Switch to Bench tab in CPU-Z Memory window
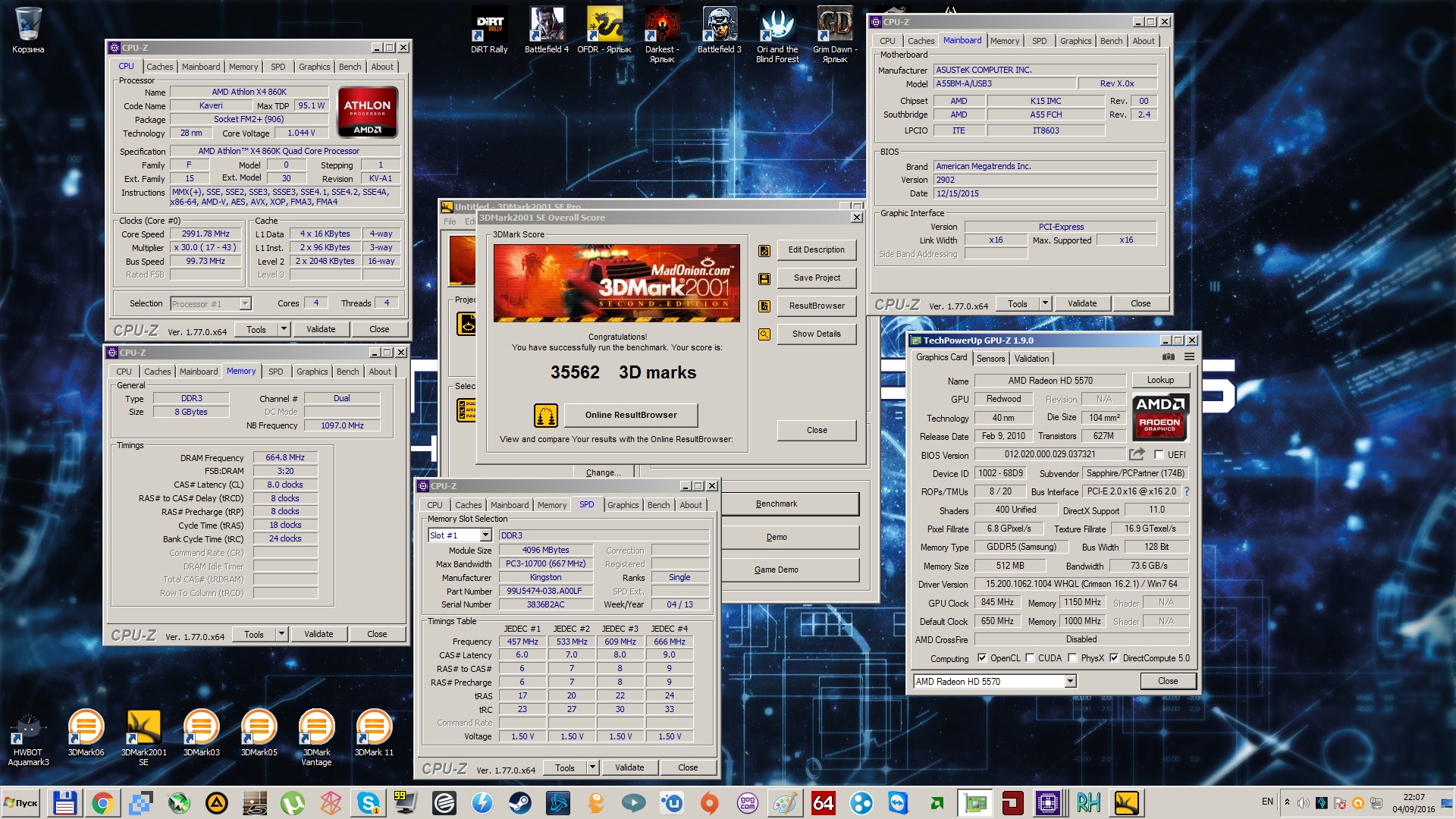Viewport: 1456px width, 819px height. coord(348,372)
